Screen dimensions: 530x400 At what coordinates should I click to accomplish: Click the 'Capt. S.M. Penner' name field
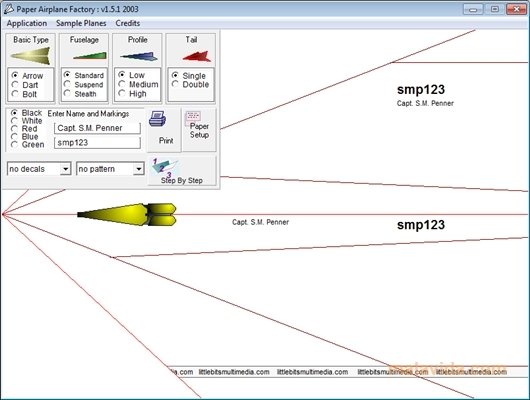(97, 128)
